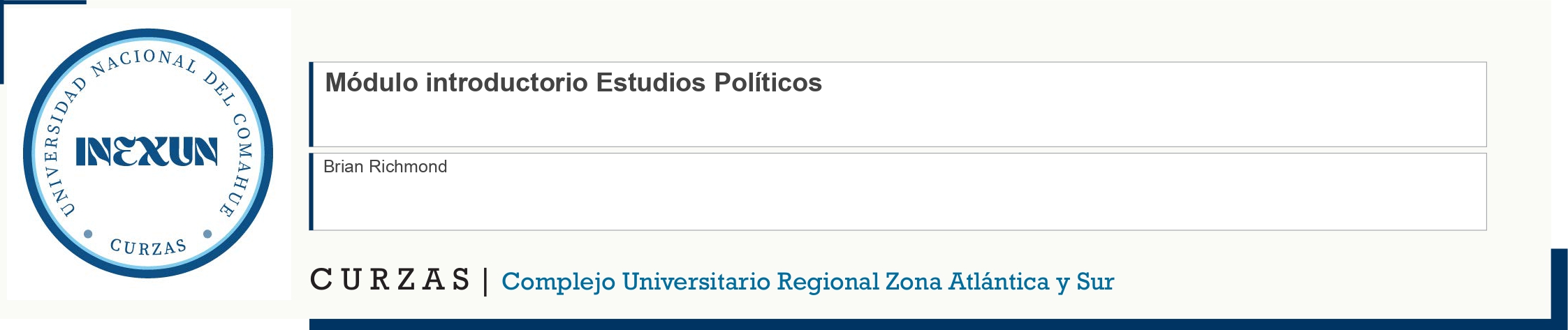
Task: Click the vertical separator after CURZAS
Action: click(x=485, y=281)
